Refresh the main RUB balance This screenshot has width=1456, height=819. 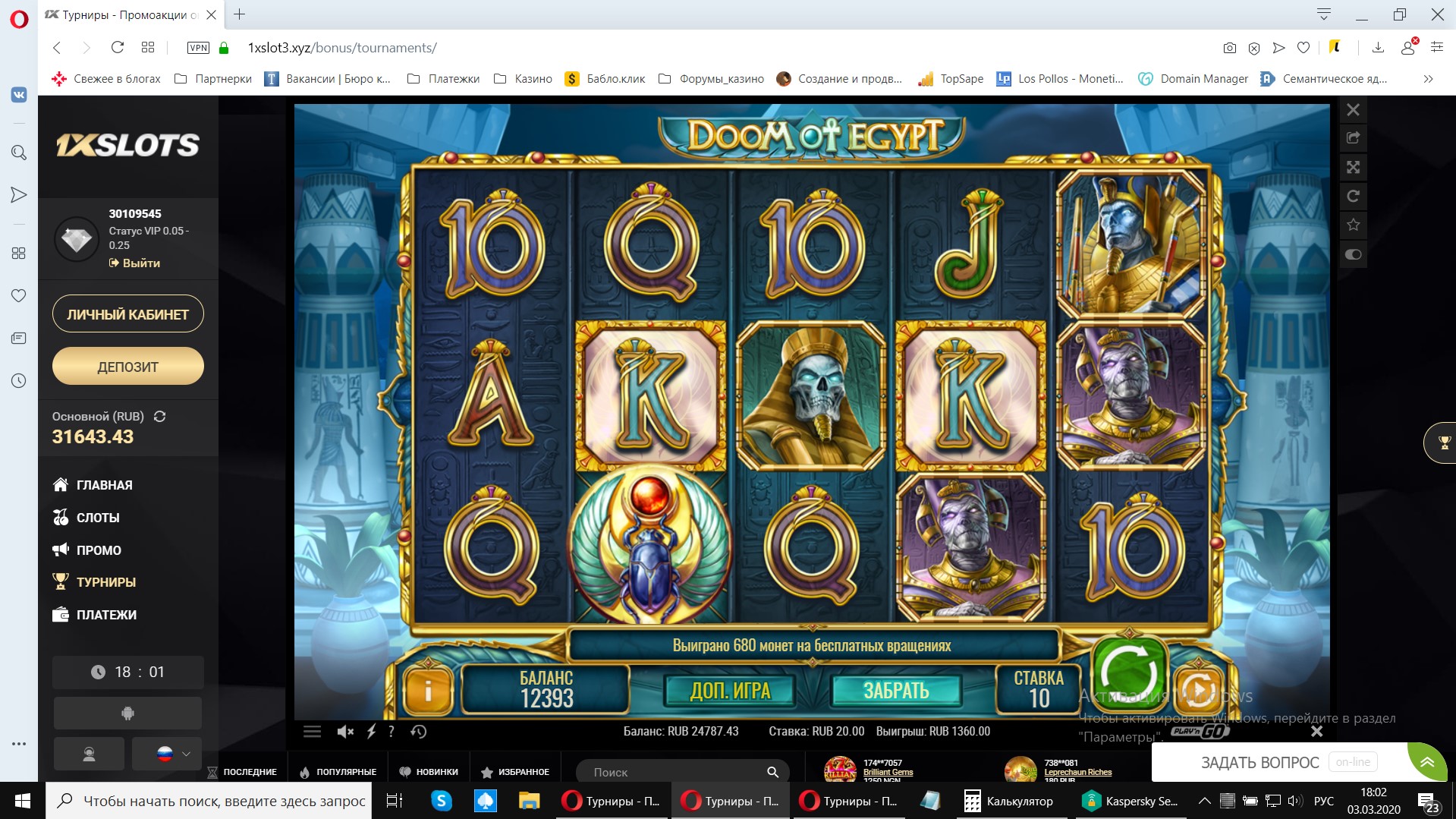pos(159,416)
